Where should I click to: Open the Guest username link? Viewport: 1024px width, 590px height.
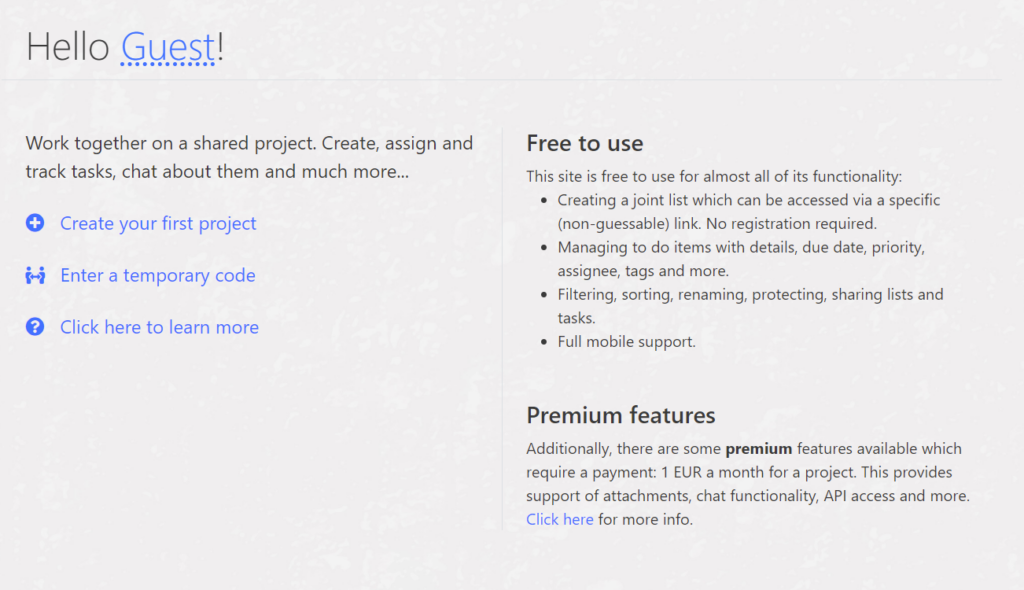click(x=167, y=47)
